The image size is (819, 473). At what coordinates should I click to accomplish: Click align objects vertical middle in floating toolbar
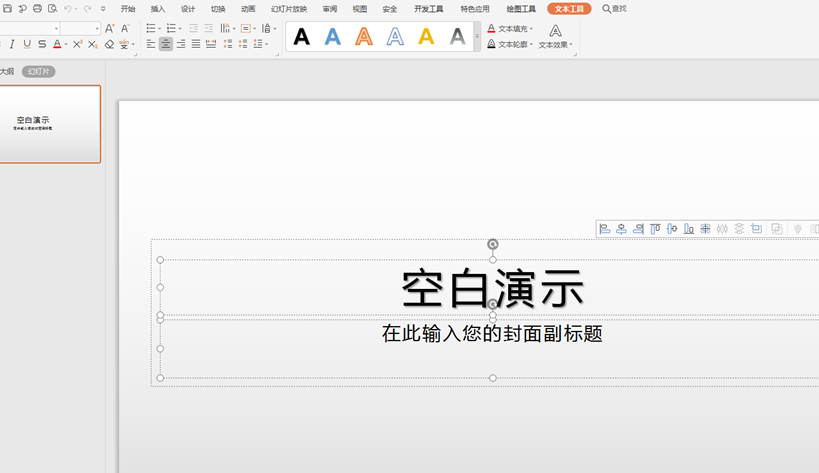[x=672, y=229]
